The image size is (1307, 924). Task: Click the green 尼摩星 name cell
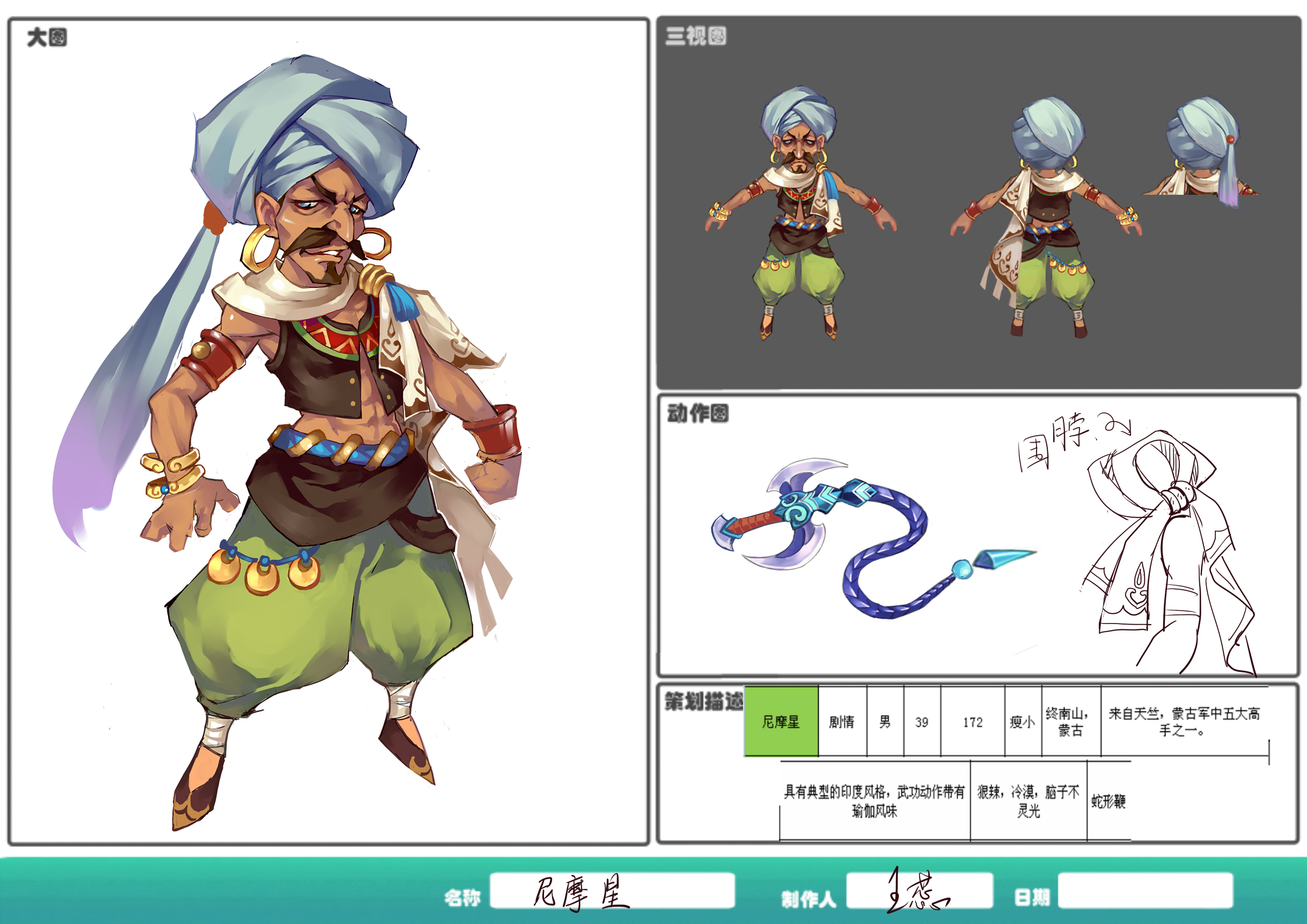point(781,721)
